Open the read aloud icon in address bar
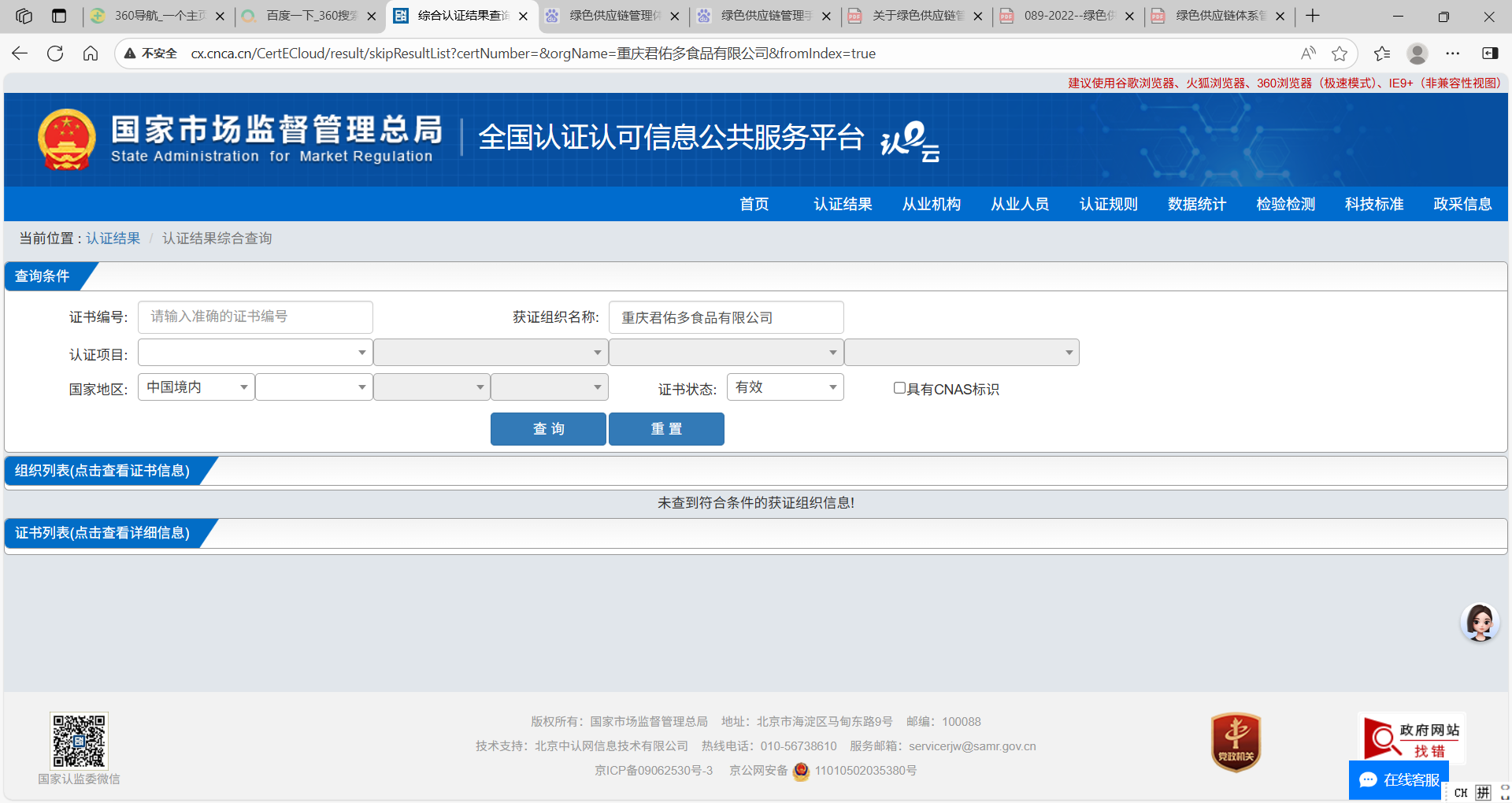The width and height of the screenshot is (1512, 803). pyautogui.click(x=1308, y=54)
